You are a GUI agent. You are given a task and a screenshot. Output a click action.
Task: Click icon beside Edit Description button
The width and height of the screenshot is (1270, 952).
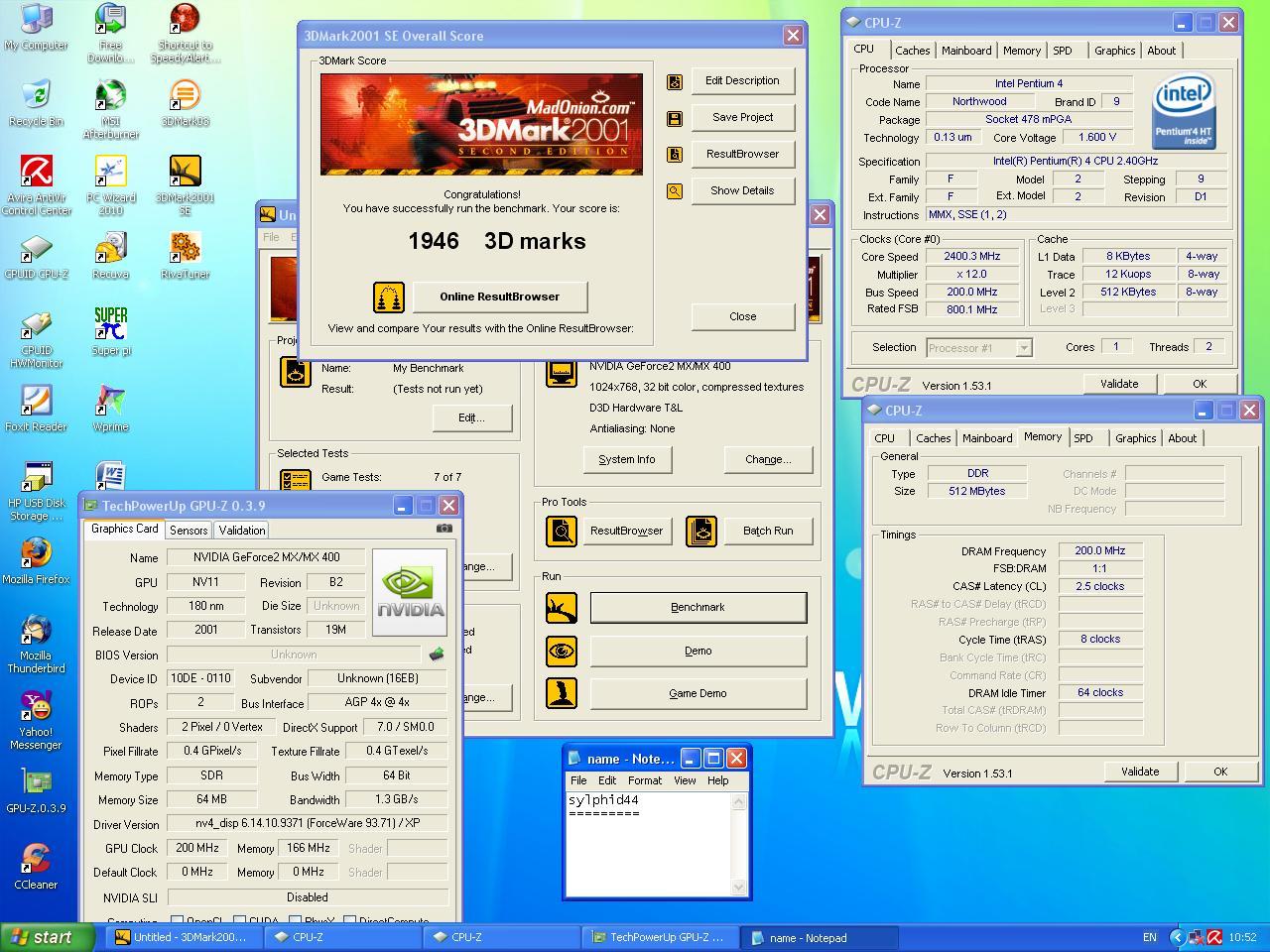pos(675,81)
